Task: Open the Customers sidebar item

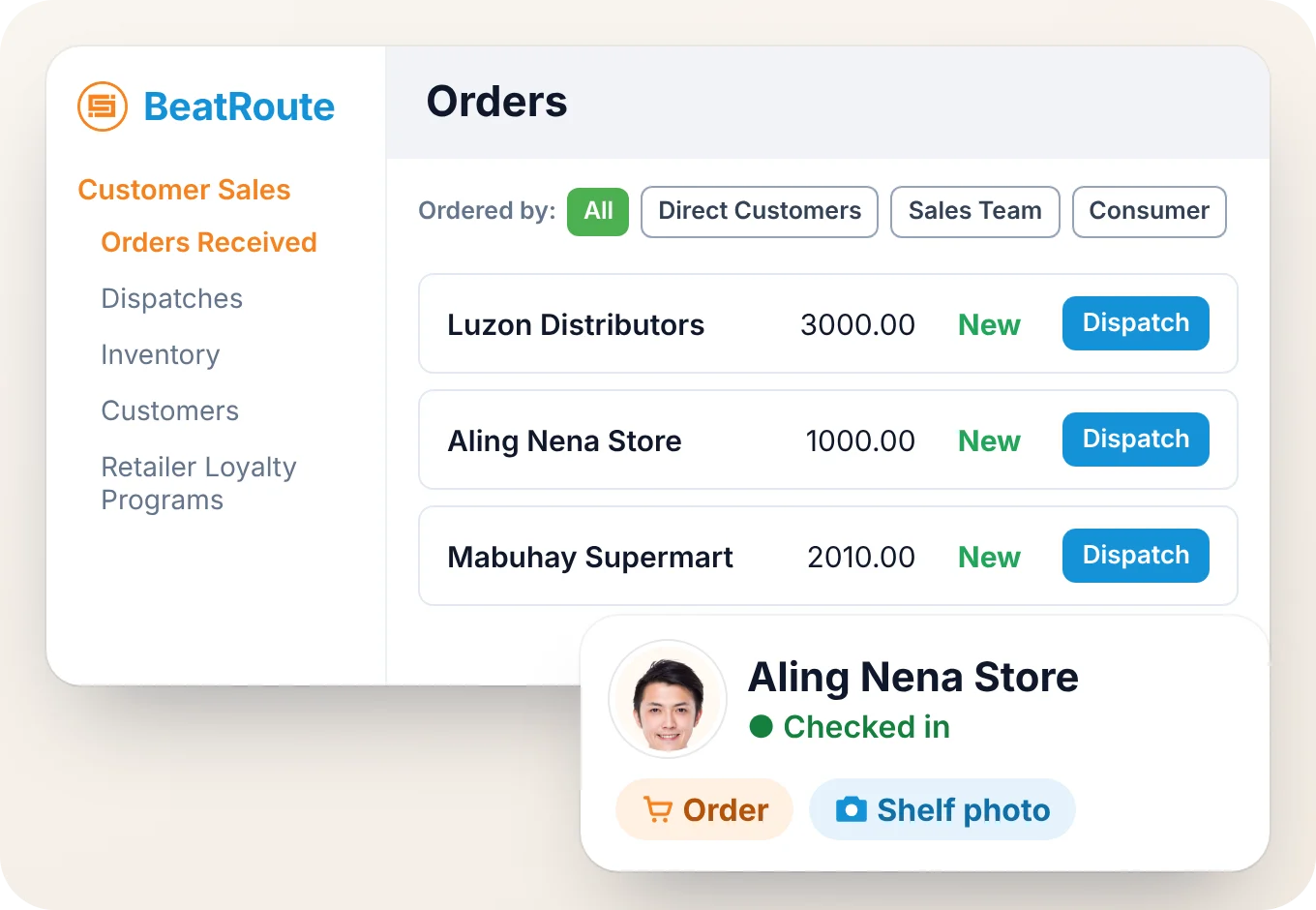Action: tap(170, 410)
